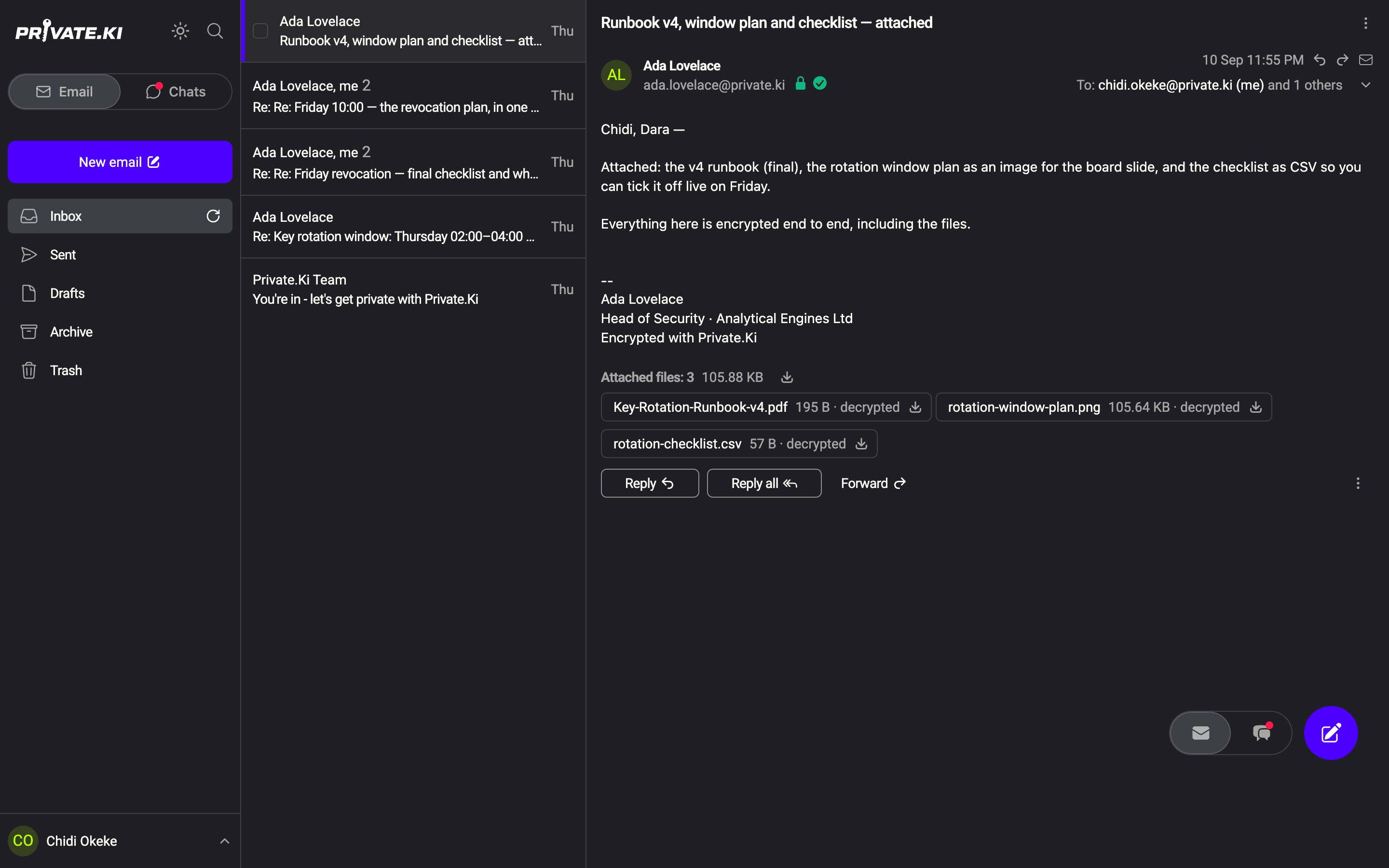1389x868 pixels.
Task: Download all attached files icon
Action: (787, 377)
